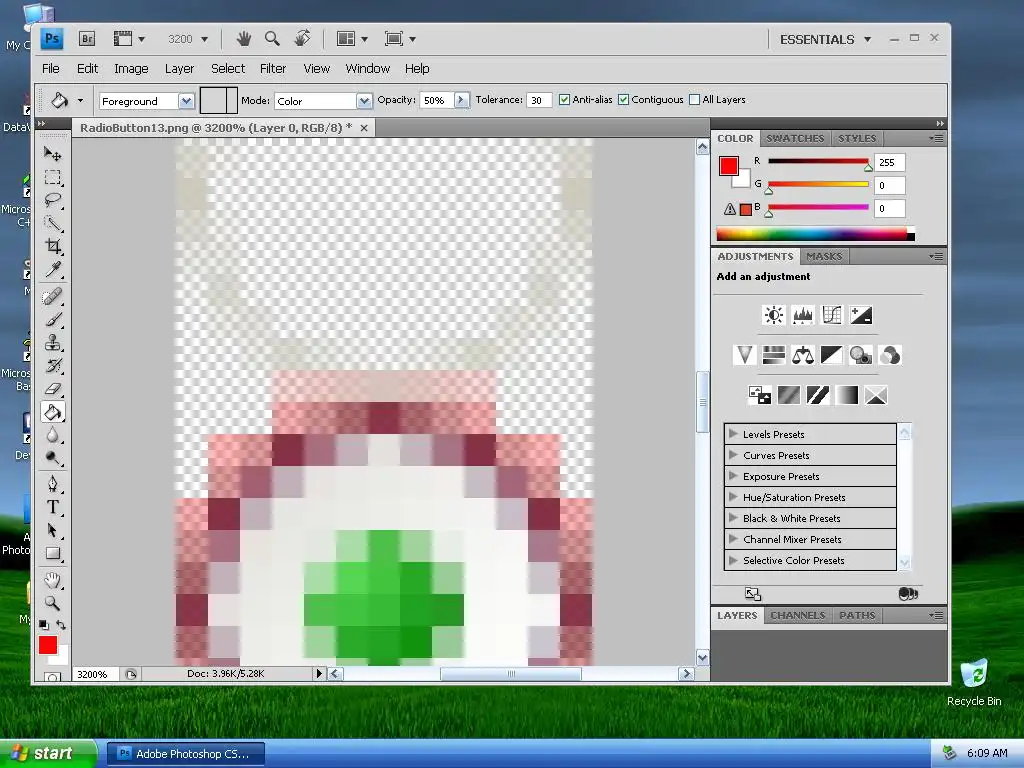Open the Windows Start menu
1024x768 pixels.
pos(48,754)
